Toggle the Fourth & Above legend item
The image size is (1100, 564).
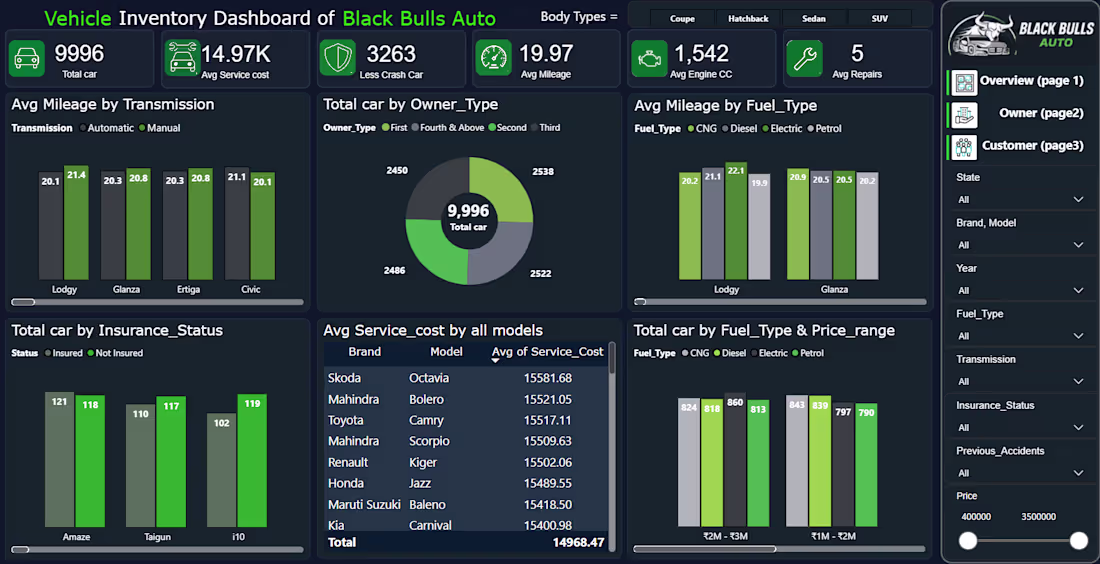pos(448,128)
